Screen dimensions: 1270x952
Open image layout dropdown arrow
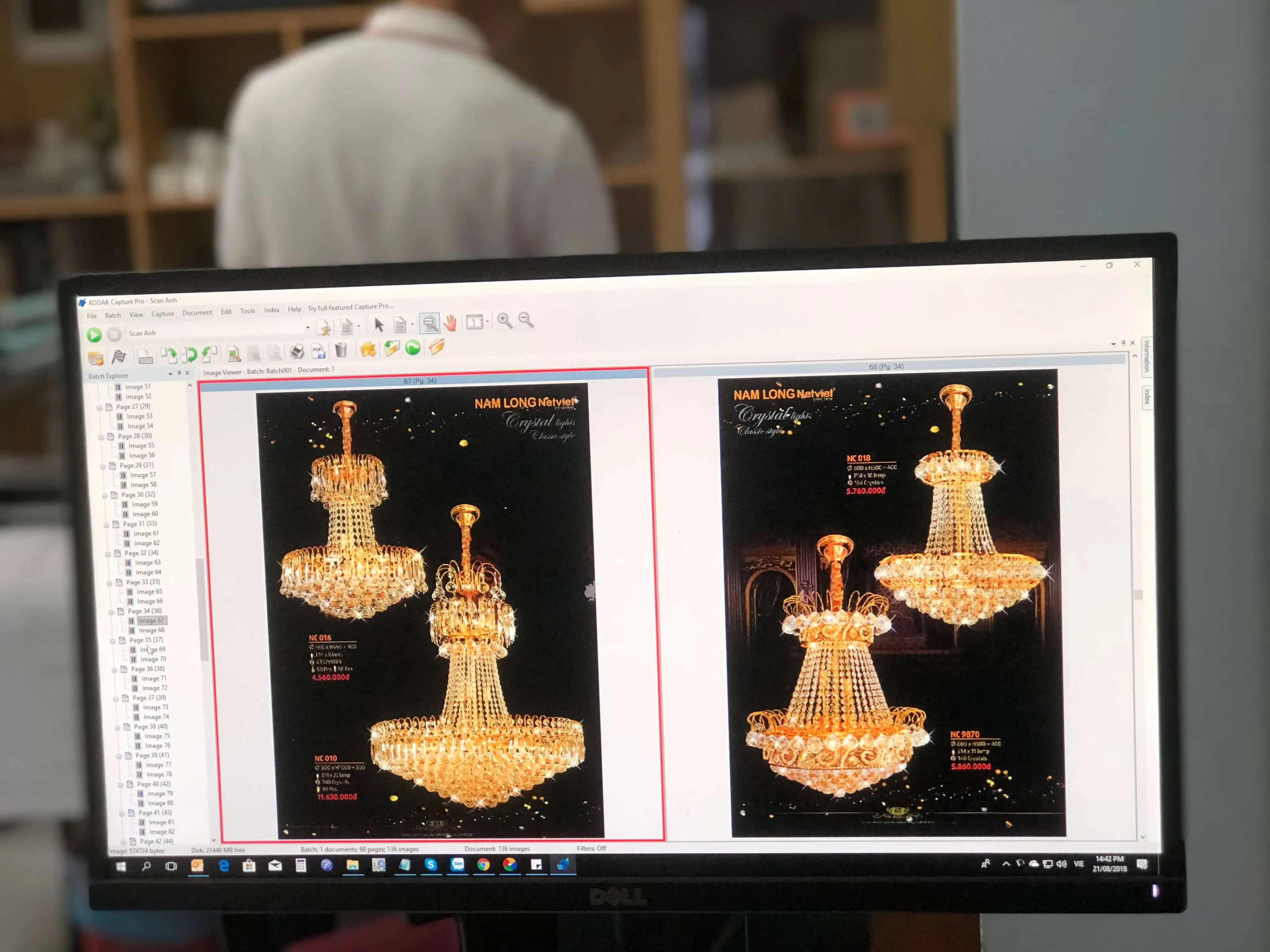point(488,321)
